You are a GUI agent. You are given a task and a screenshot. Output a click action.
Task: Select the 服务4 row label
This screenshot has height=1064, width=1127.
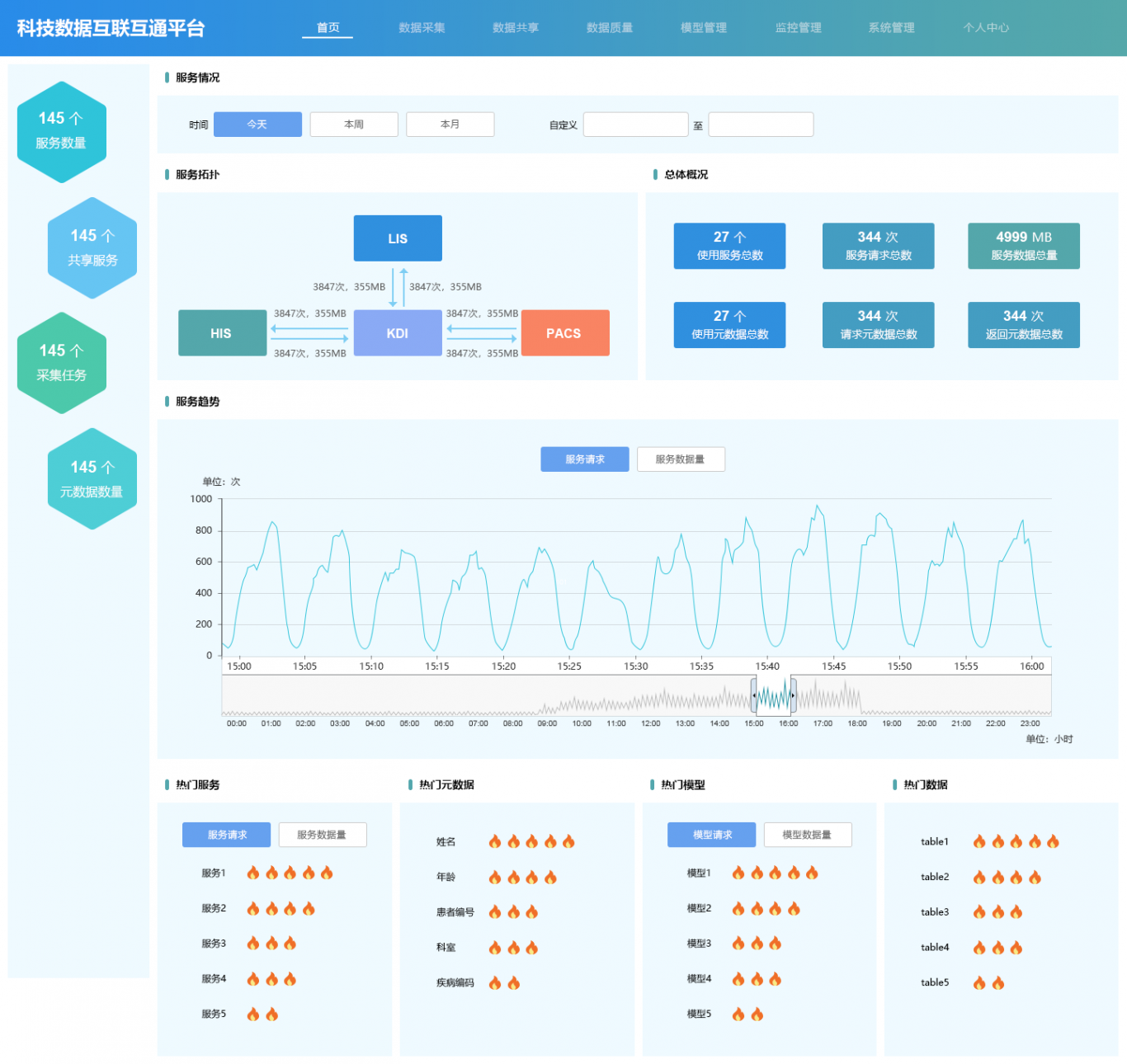214,979
